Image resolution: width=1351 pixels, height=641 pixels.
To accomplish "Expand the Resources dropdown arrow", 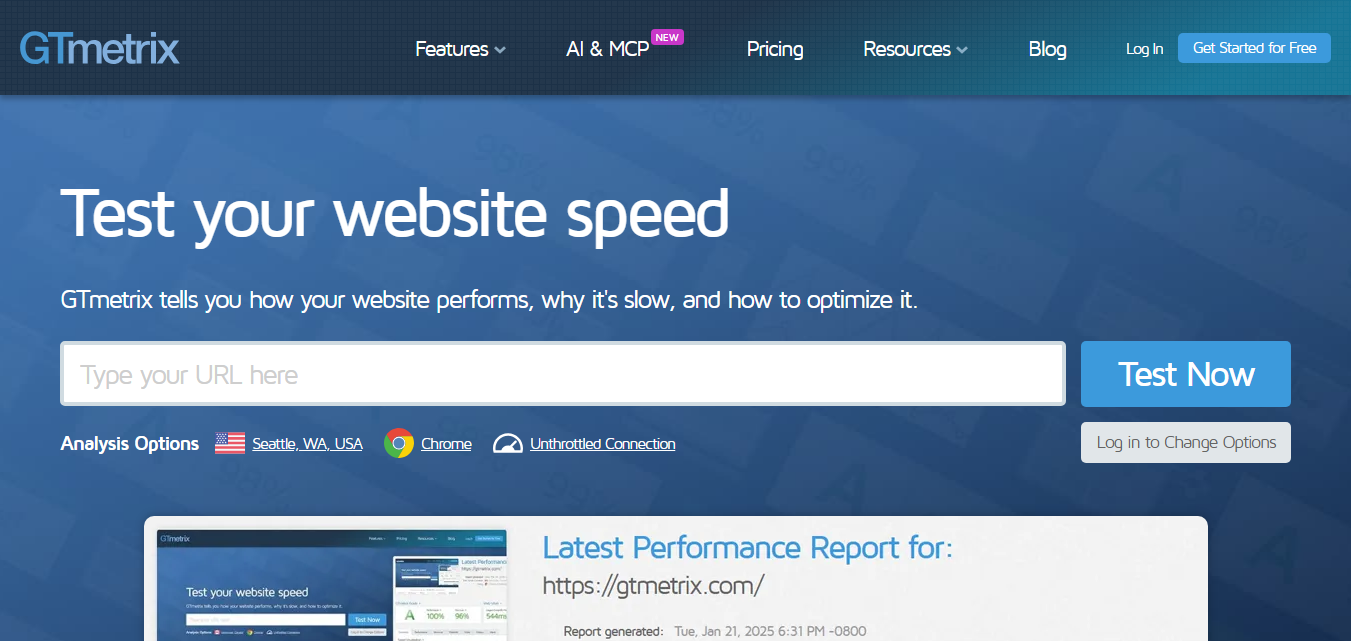I will [x=962, y=50].
